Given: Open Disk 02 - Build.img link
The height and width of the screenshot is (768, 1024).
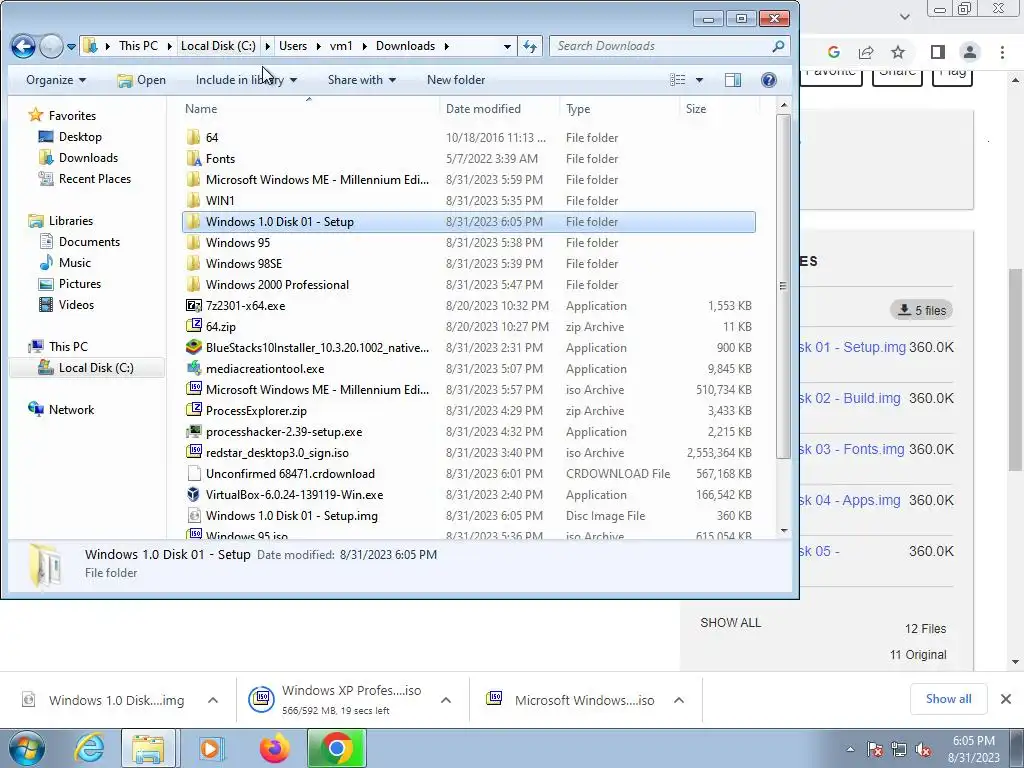Looking at the screenshot, I should pos(850,398).
